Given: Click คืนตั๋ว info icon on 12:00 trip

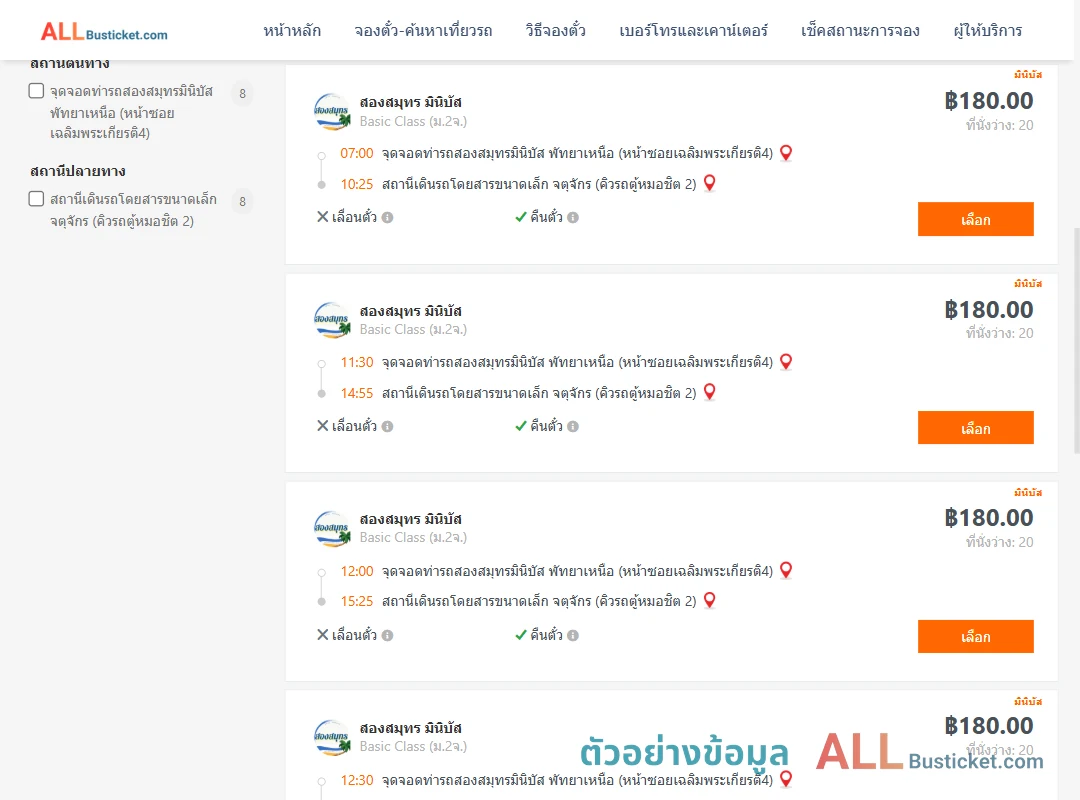Looking at the screenshot, I should coord(573,635).
